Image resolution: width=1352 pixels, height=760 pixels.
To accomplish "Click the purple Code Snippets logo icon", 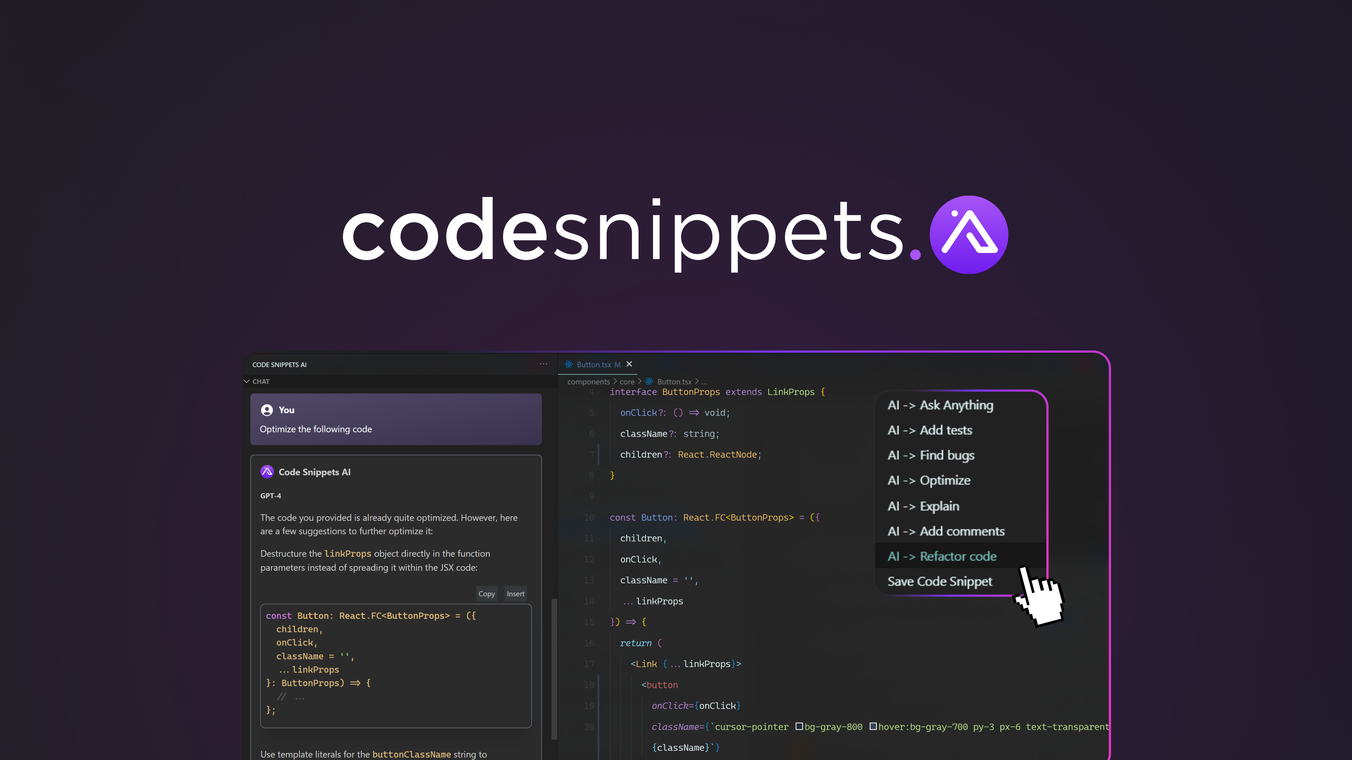I will click(968, 235).
